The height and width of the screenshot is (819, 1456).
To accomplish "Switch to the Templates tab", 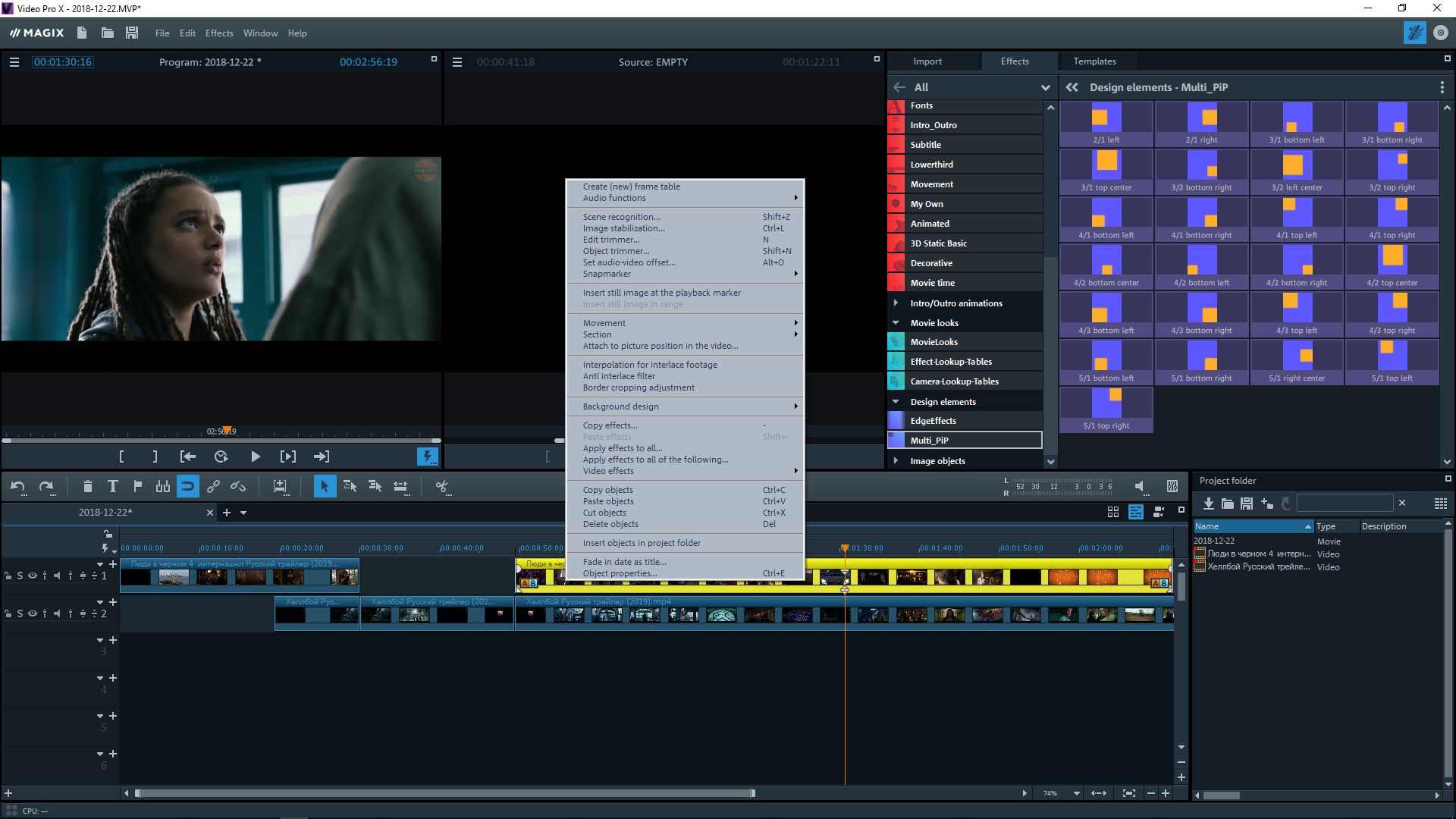I will click(x=1094, y=61).
